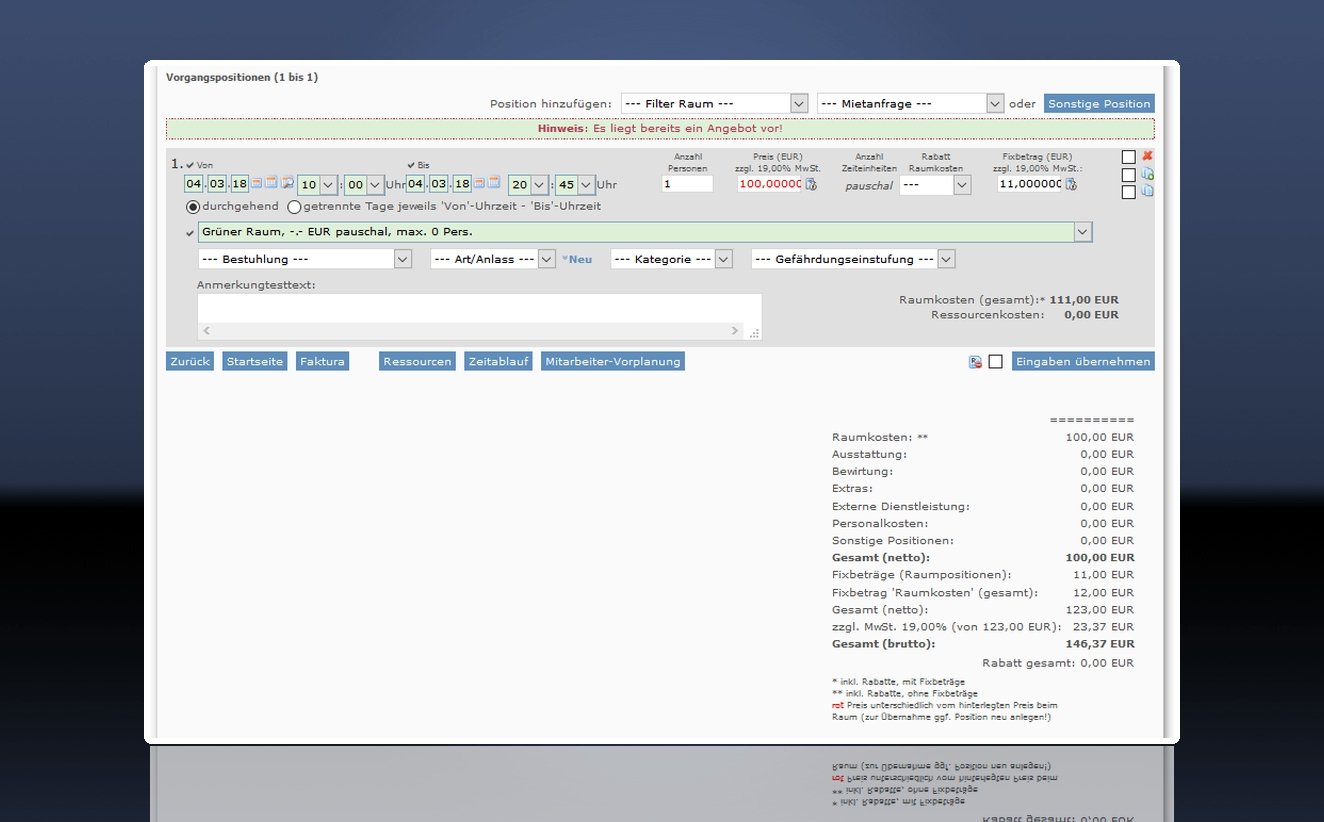Tick the checkbox beside red delete icon
1324x822 pixels.
tap(1128, 157)
